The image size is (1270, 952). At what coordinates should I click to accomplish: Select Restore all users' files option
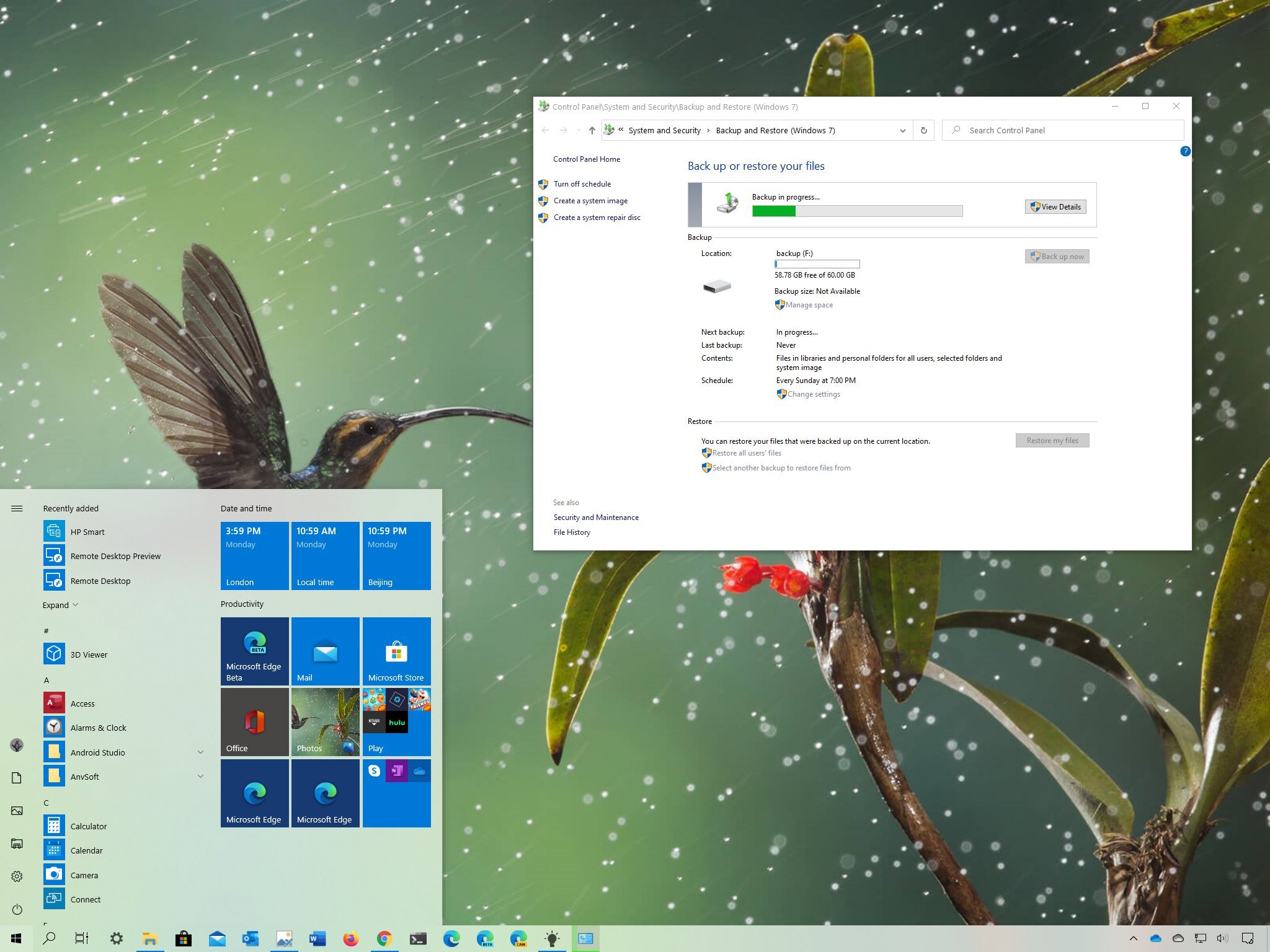point(745,453)
